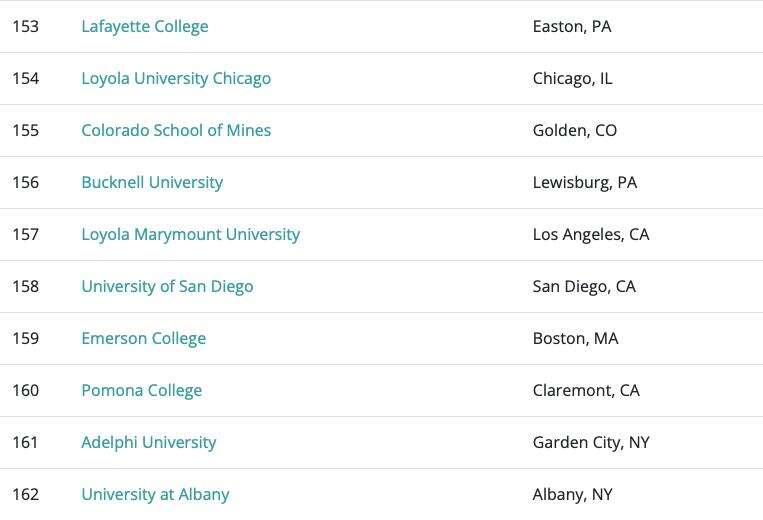Click the Lewisburg, PA location text
This screenshot has width=763, height=520.
pos(584,183)
